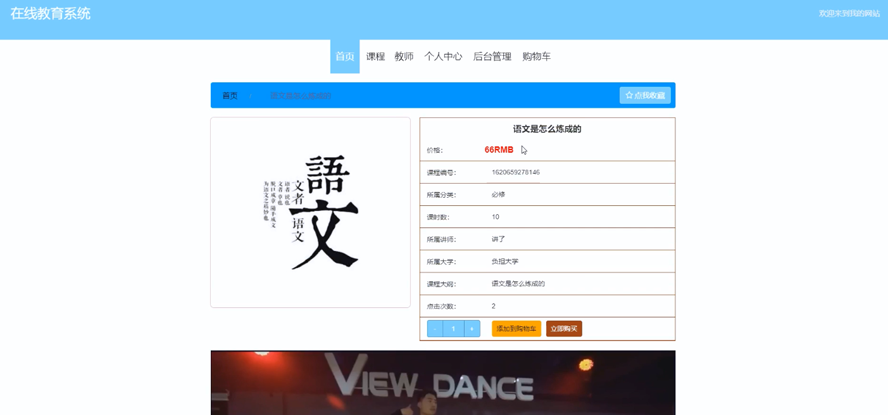Click the 立即购买 button
This screenshot has height=415, width=888.
tap(564, 328)
